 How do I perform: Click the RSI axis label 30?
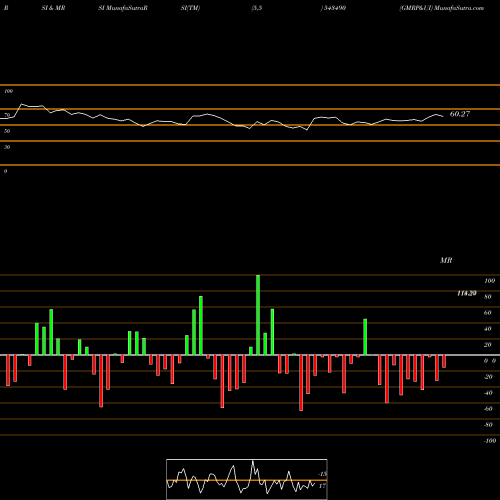[x=7, y=147]
